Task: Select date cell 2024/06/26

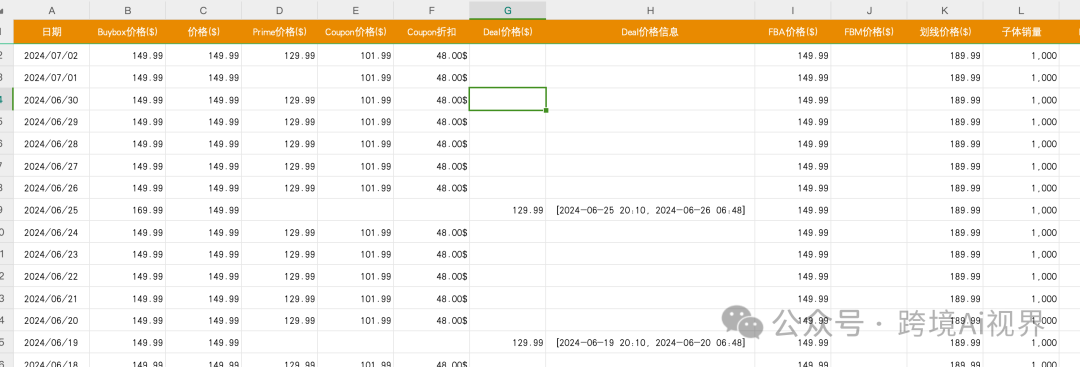Action: 51,188
